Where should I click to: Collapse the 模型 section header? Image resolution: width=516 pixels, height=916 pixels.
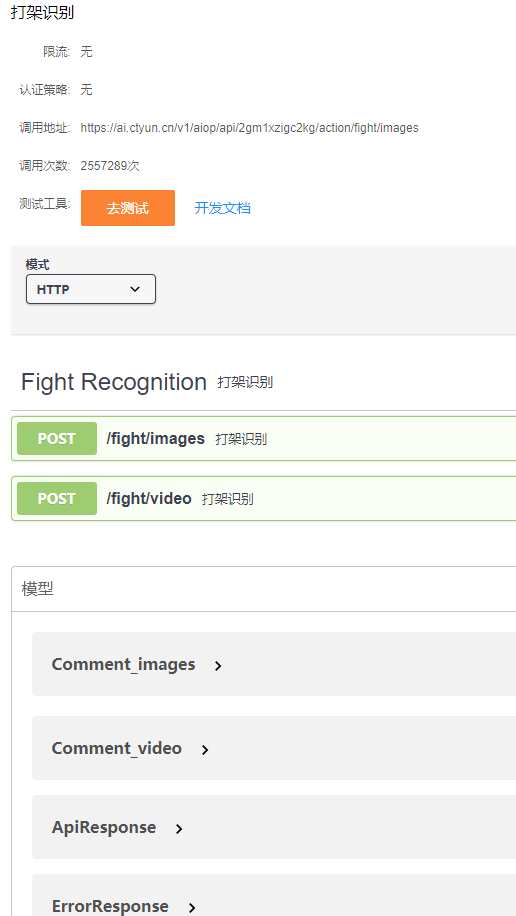(264, 589)
